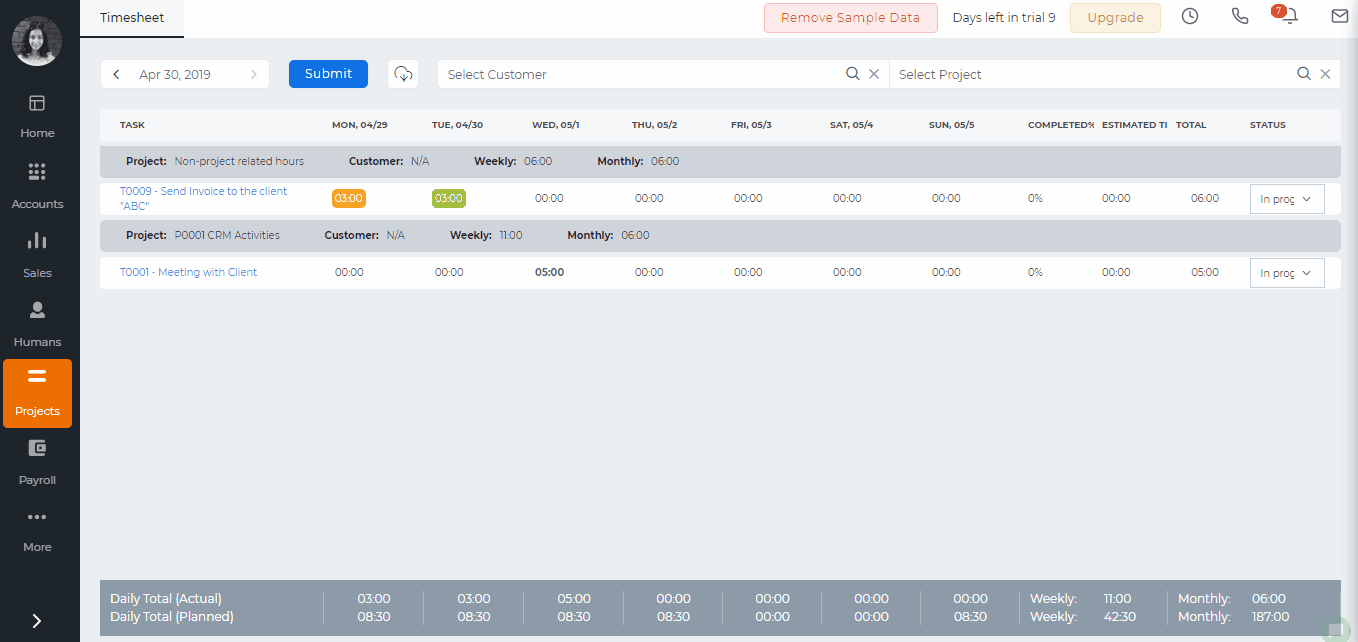Click the TASK column header
The image size is (1358, 642).
click(x=132, y=125)
